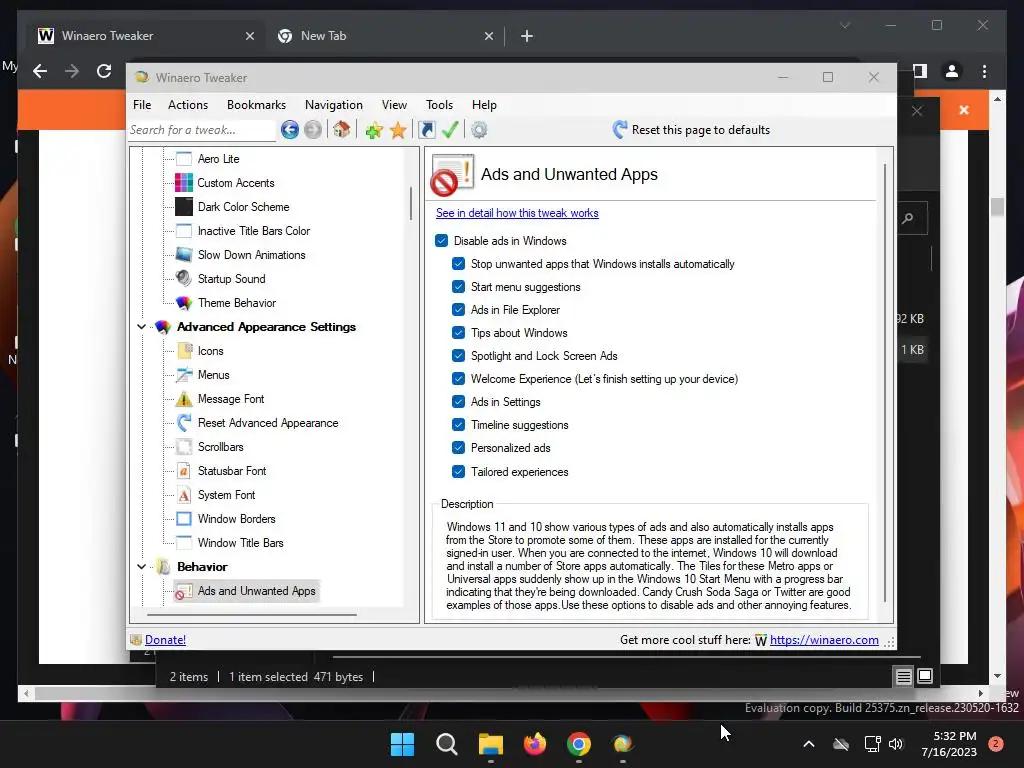Select Startup Sound item
The height and width of the screenshot is (768, 1024).
(231, 279)
